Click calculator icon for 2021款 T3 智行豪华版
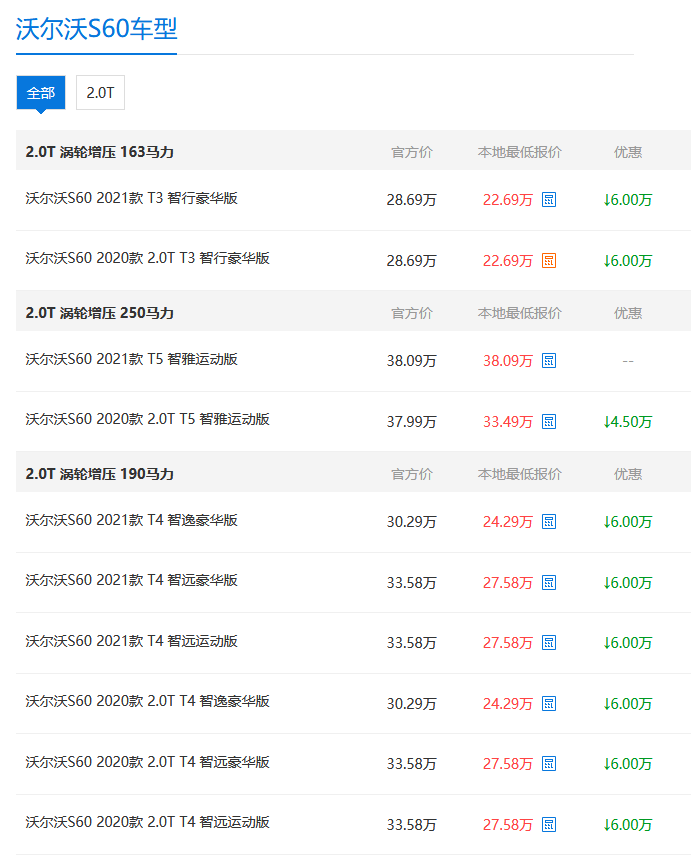691x855 pixels. coord(549,200)
